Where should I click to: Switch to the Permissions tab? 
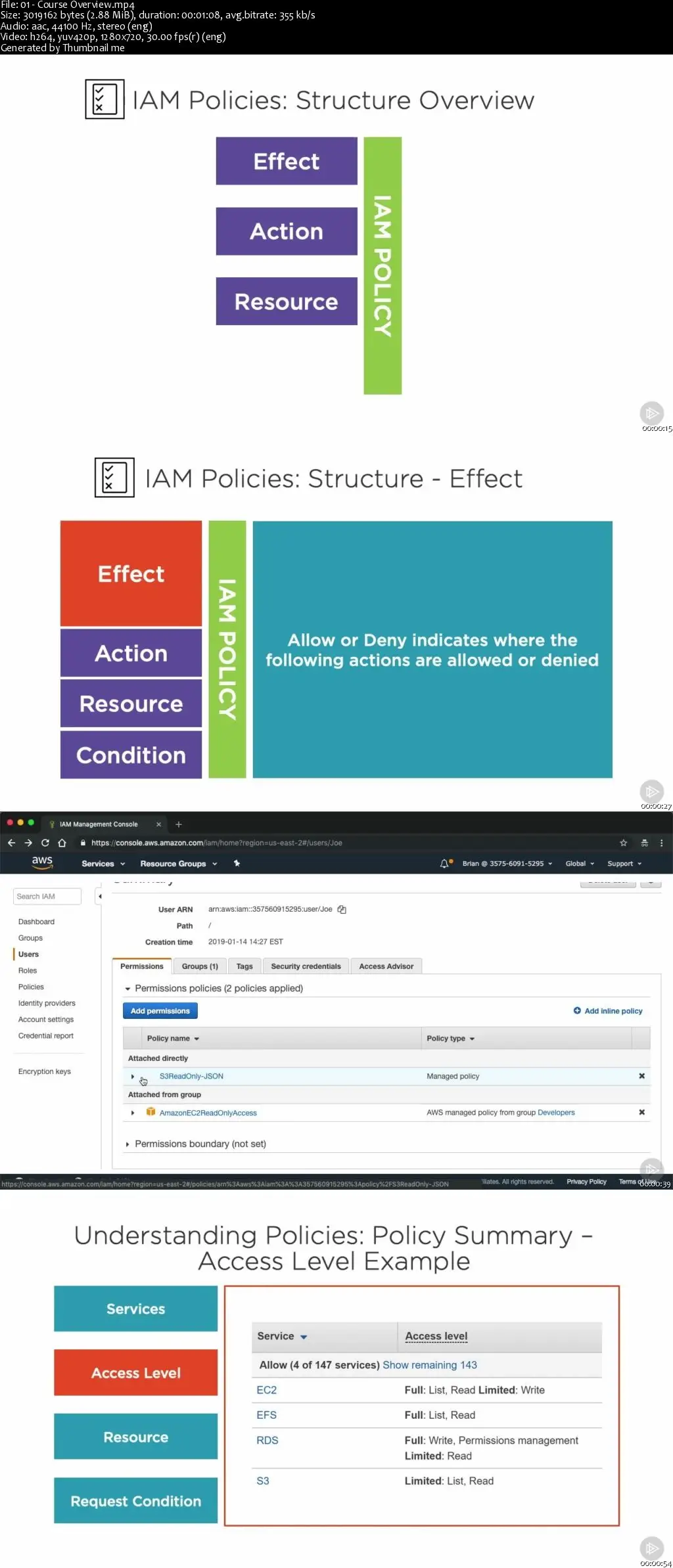point(142,966)
